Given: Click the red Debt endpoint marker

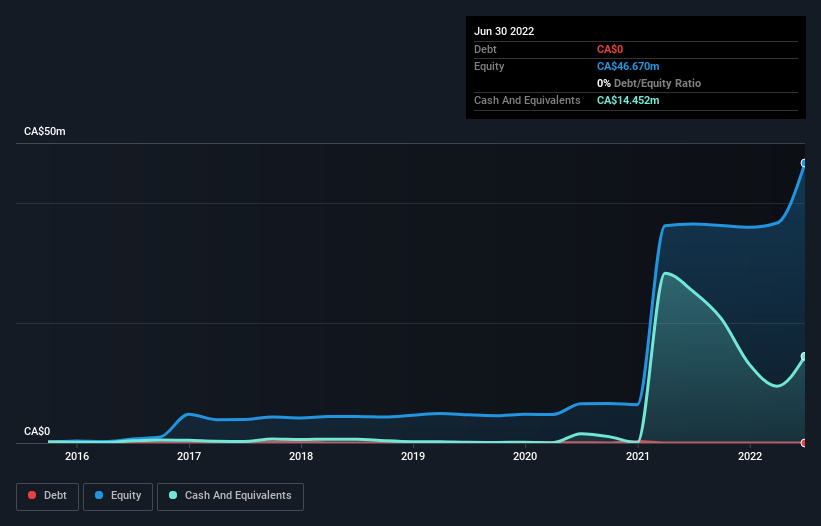Looking at the screenshot, I should click(x=804, y=443).
